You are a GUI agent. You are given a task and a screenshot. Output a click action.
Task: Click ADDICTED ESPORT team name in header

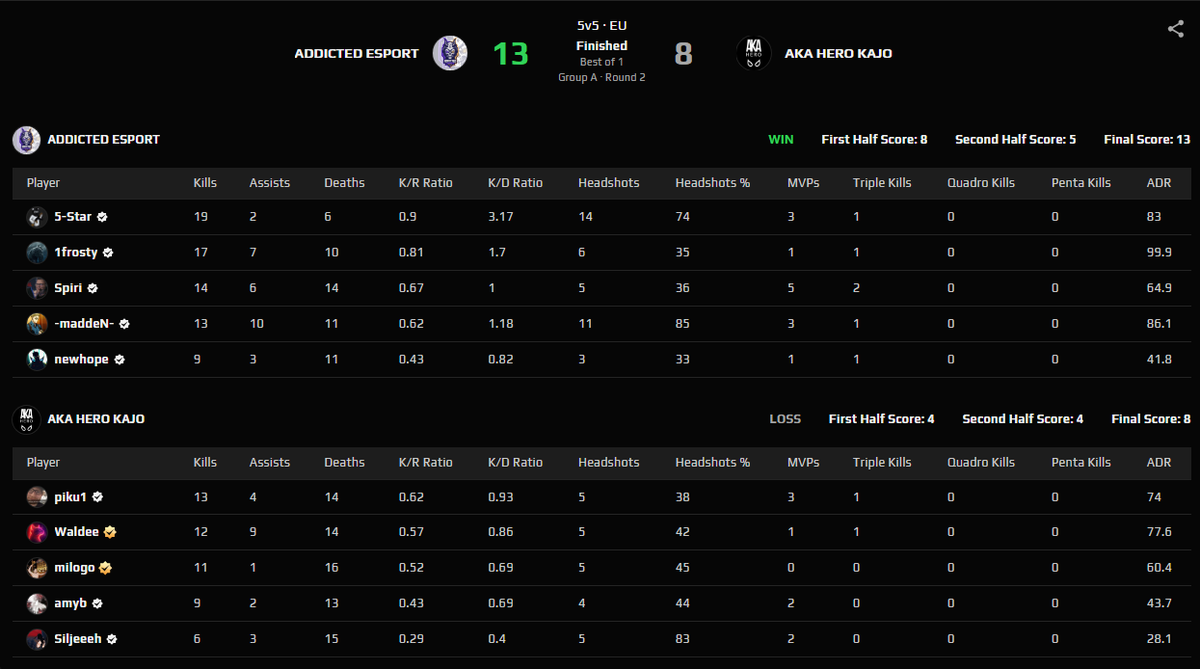(356, 53)
